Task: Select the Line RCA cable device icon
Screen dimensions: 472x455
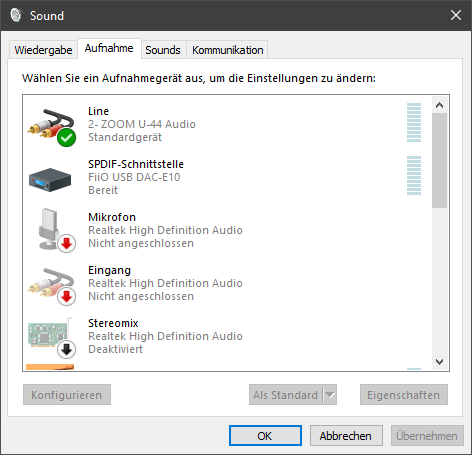Action: [x=52, y=127]
